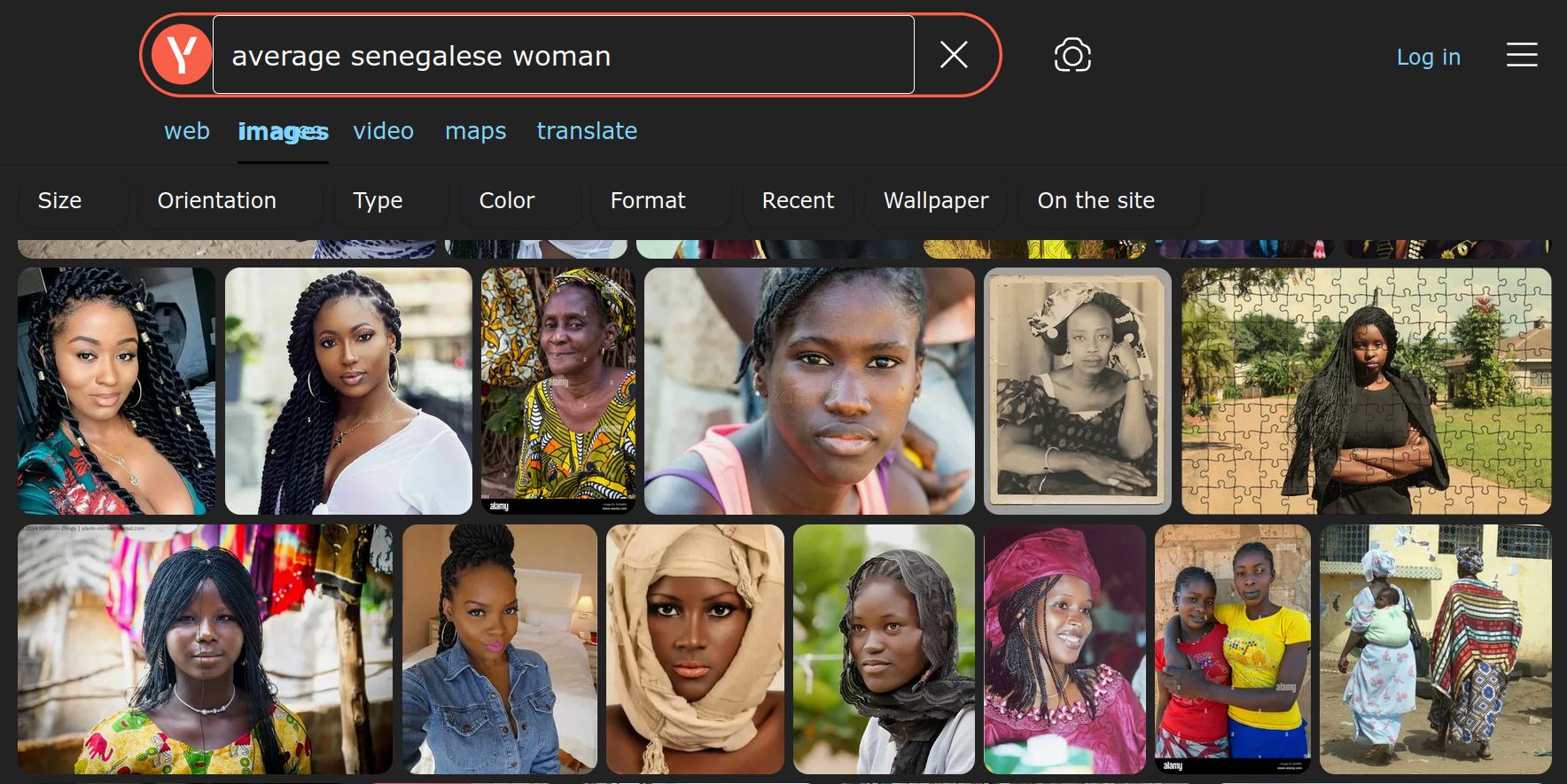The height and width of the screenshot is (784, 1567).
Task: Toggle the Recent filter
Action: (798, 201)
